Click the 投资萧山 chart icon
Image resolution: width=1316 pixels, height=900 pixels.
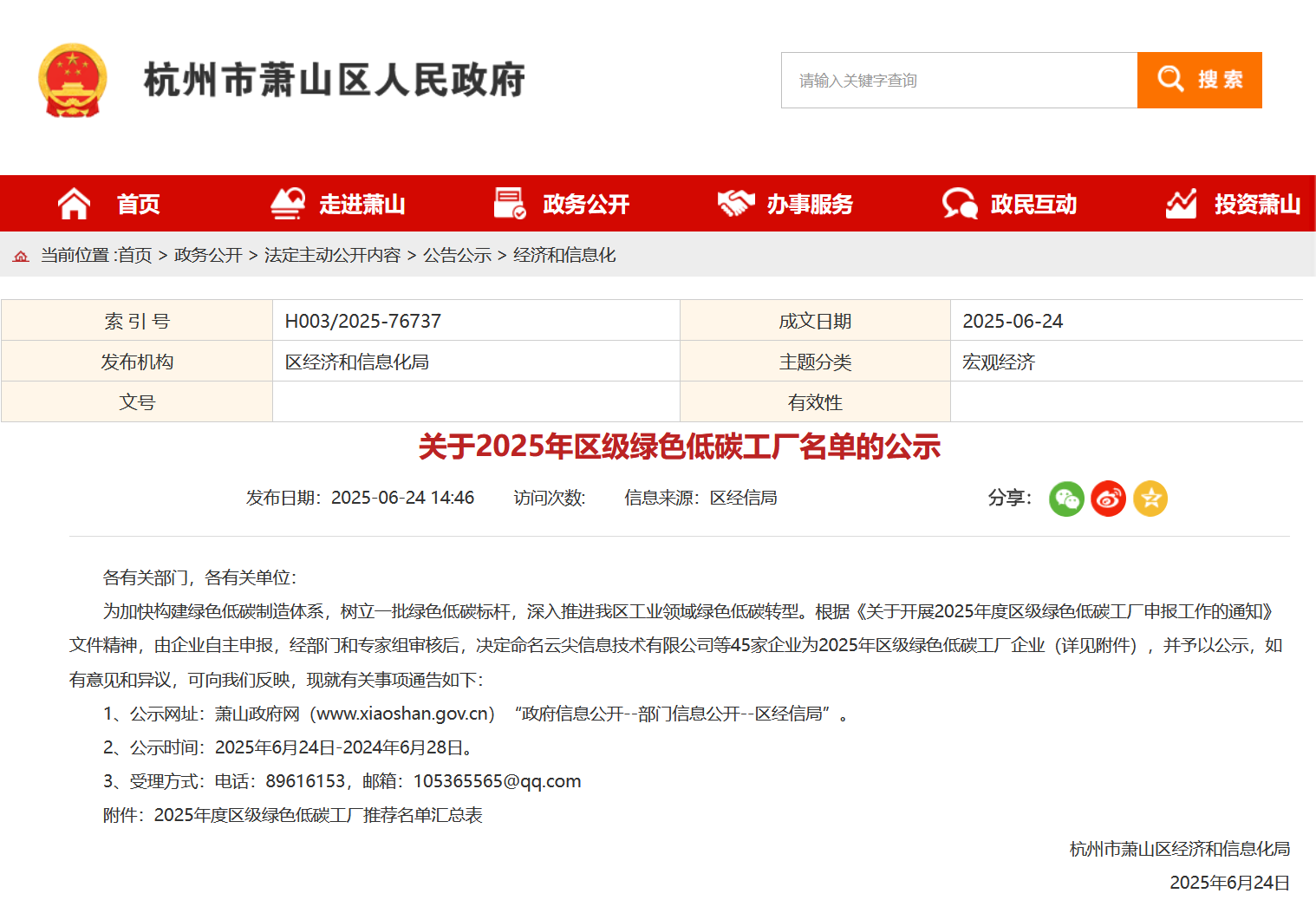tap(1181, 204)
